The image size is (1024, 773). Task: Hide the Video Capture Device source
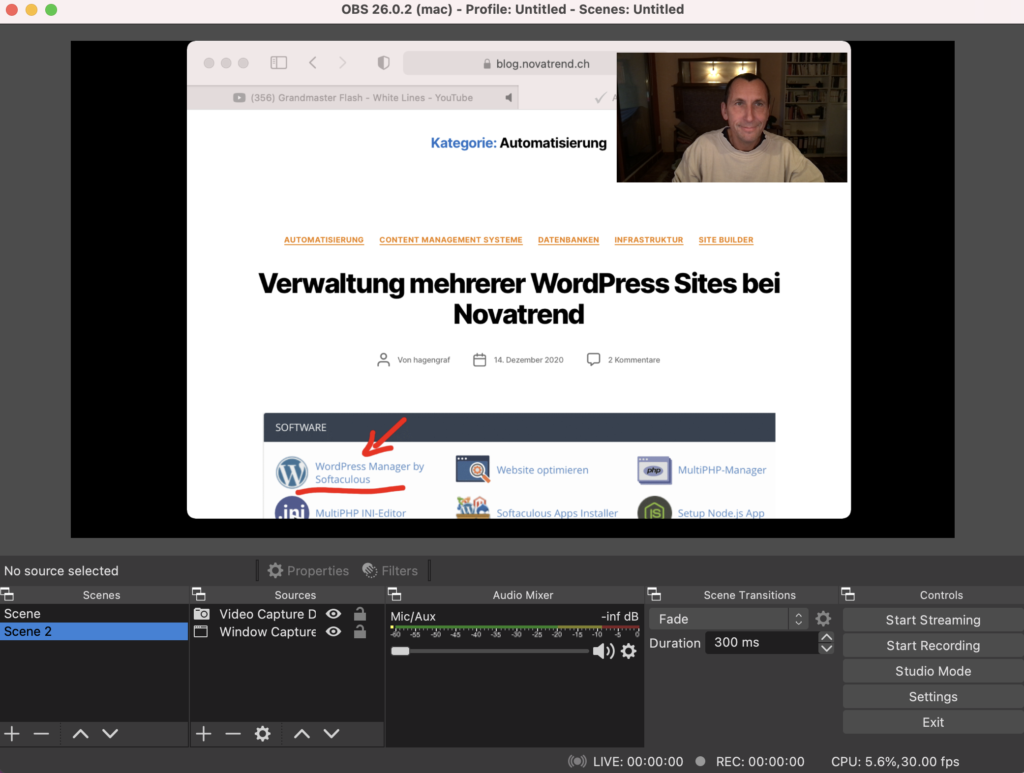pyautogui.click(x=334, y=614)
